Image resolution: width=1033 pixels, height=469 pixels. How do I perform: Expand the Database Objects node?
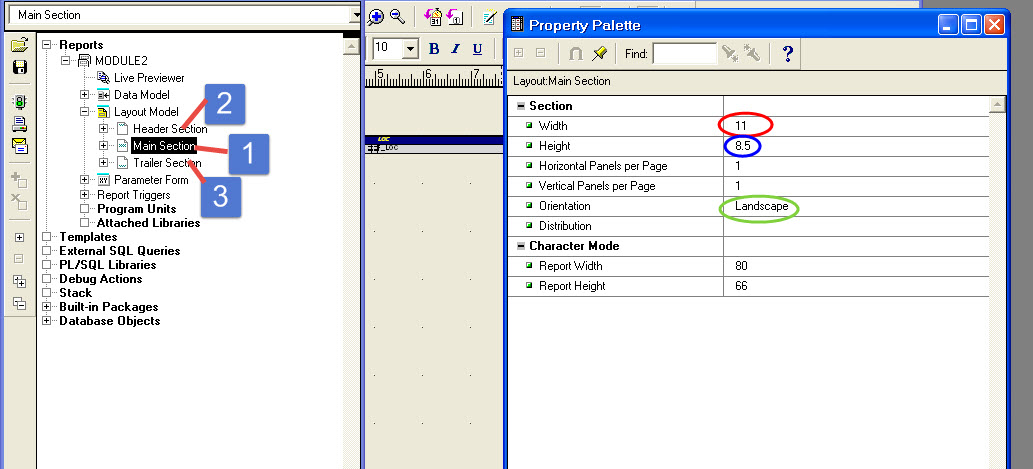point(47,321)
